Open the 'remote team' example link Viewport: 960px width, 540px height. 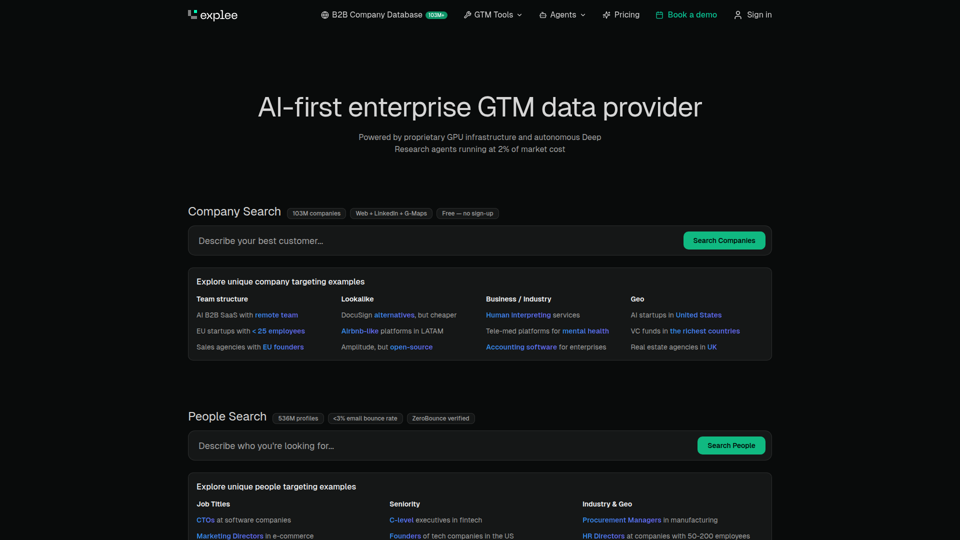coord(276,315)
